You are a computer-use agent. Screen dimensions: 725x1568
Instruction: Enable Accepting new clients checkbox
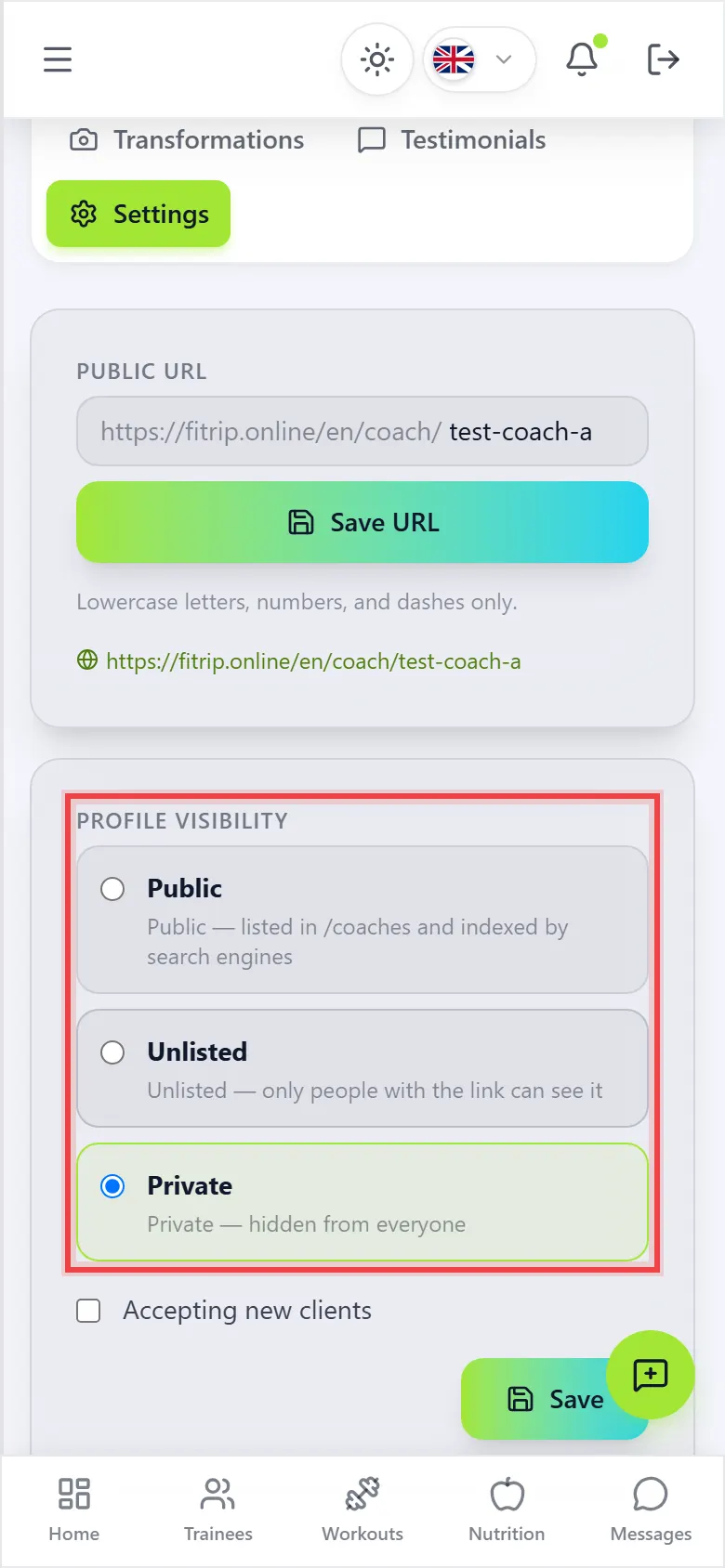coord(88,1311)
